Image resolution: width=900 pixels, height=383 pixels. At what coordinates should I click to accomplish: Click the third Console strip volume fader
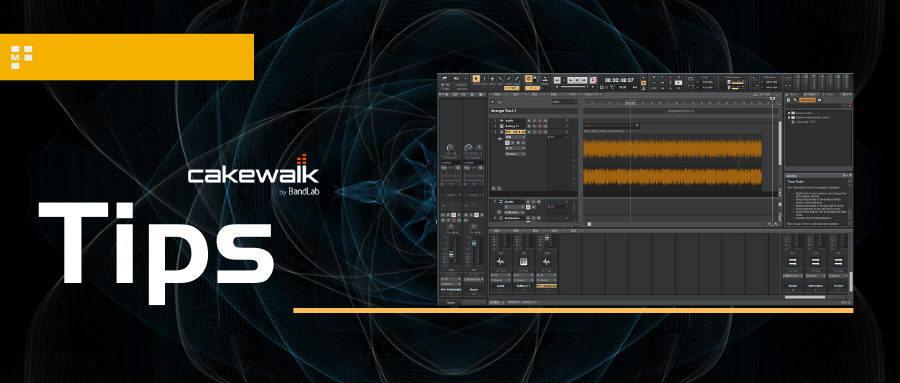[547, 238]
